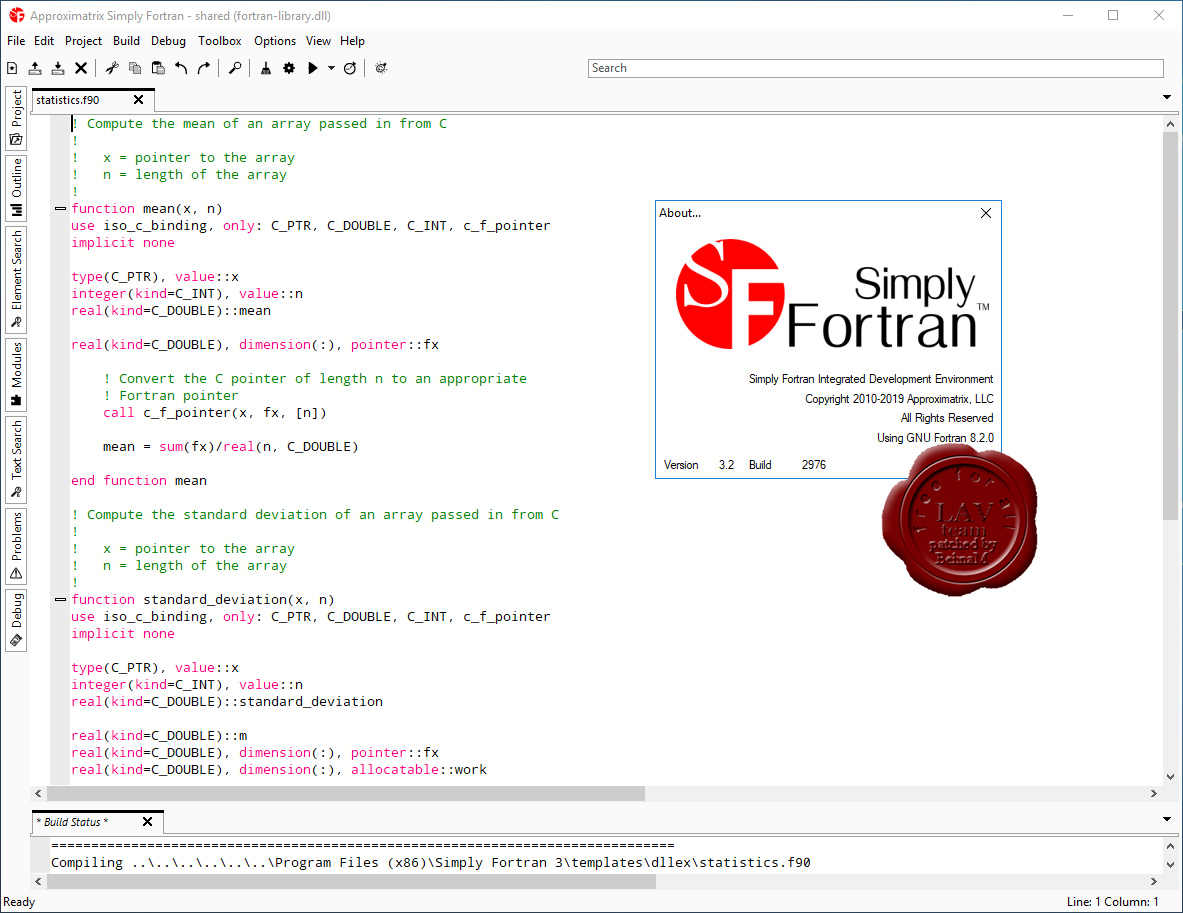Open the editor tab list dropdown arrow
Image resolution: width=1183 pixels, height=913 pixels.
1166,97
